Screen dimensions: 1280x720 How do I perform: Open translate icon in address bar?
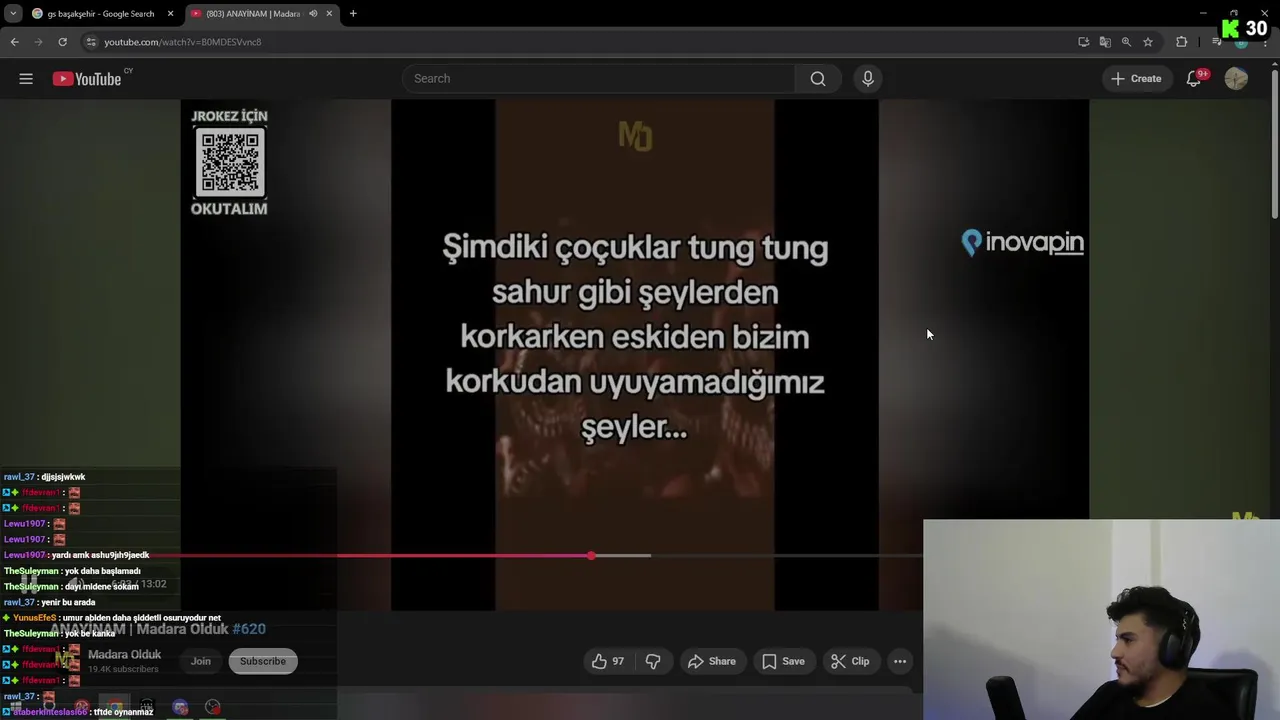pos(1105,42)
